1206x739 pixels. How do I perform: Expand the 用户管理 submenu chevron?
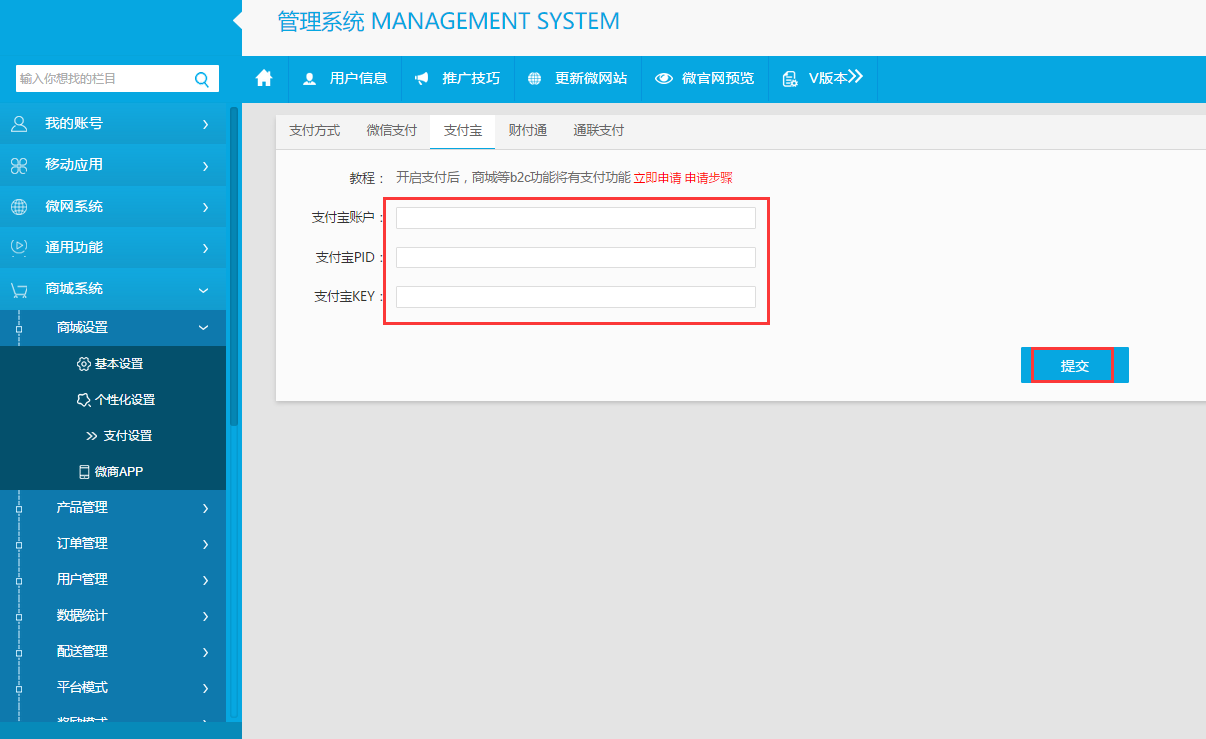pos(205,580)
